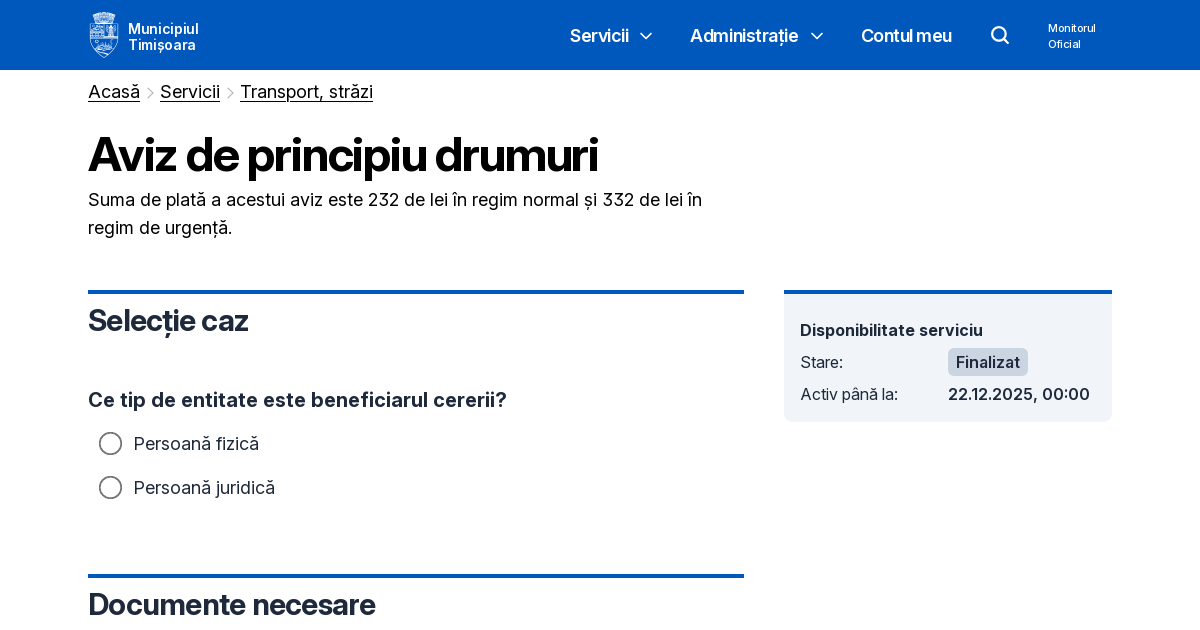Click the breadcrumb separator arrow after Acasă
The width and height of the screenshot is (1200, 630).
(x=150, y=92)
